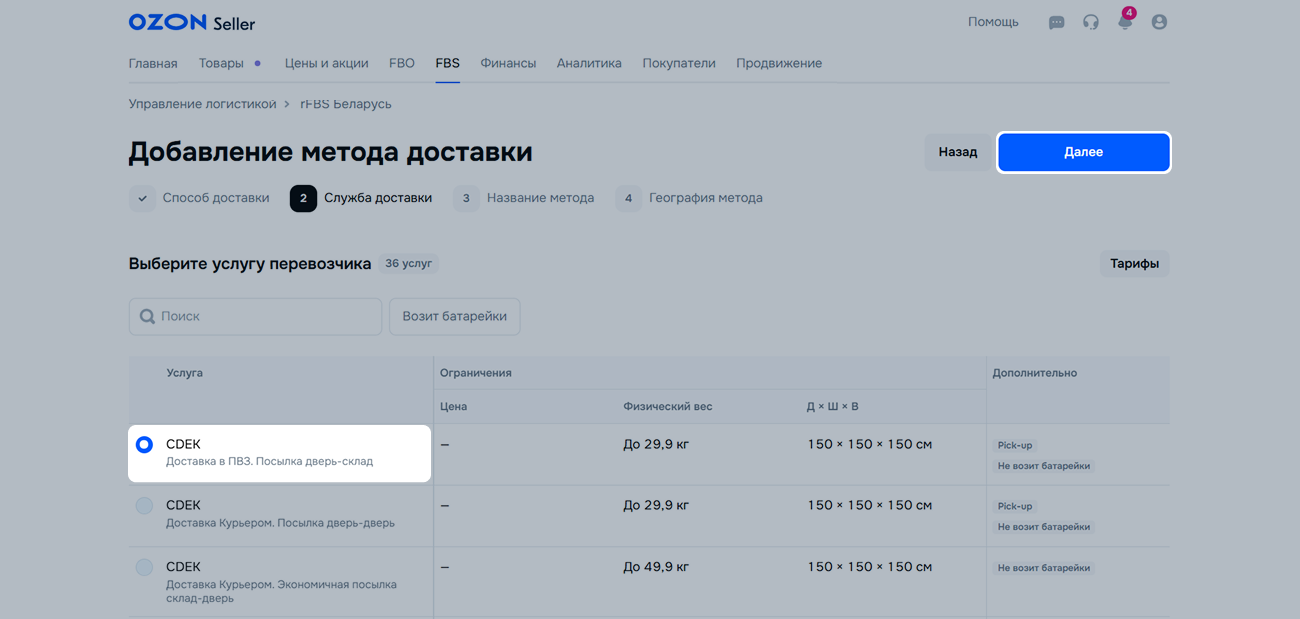Toggle the Возит батарейки filter
This screenshot has height=619, width=1300.
454,316
